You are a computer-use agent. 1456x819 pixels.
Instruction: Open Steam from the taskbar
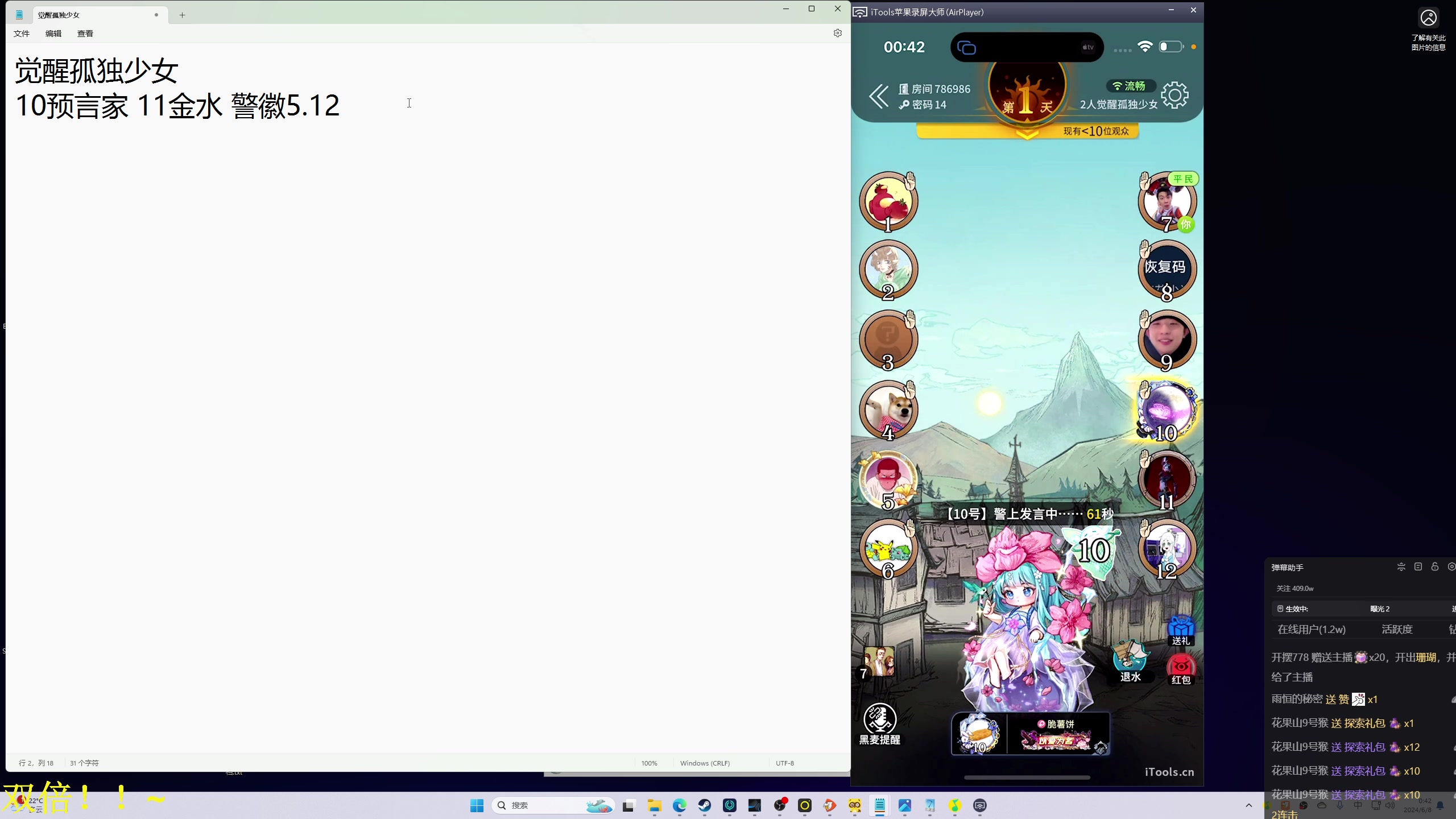click(x=705, y=805)
